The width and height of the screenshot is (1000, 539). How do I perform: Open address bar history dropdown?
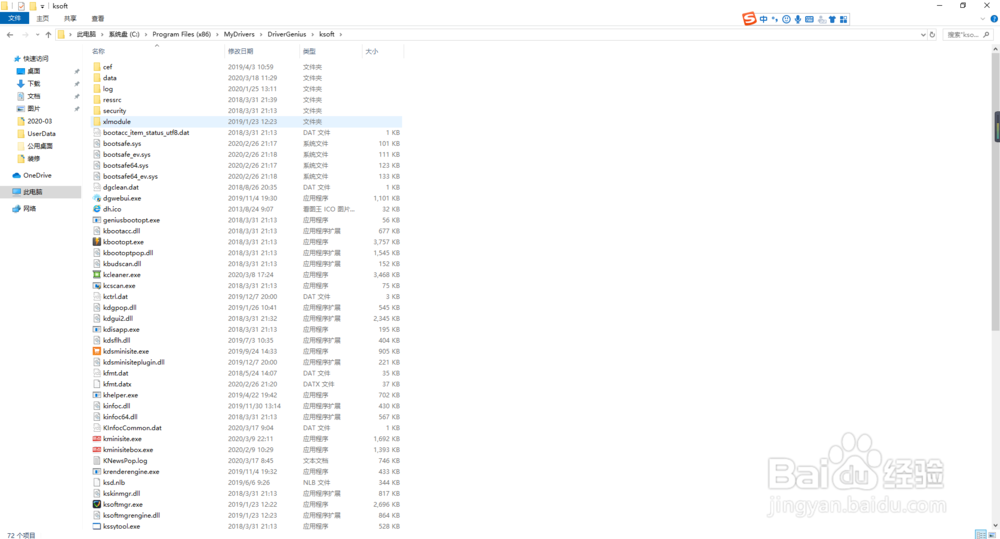click(923, 34)
